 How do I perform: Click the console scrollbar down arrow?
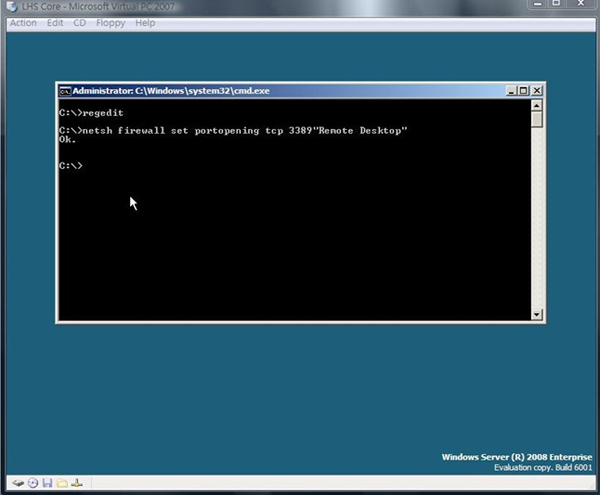[x=537, y=314]
